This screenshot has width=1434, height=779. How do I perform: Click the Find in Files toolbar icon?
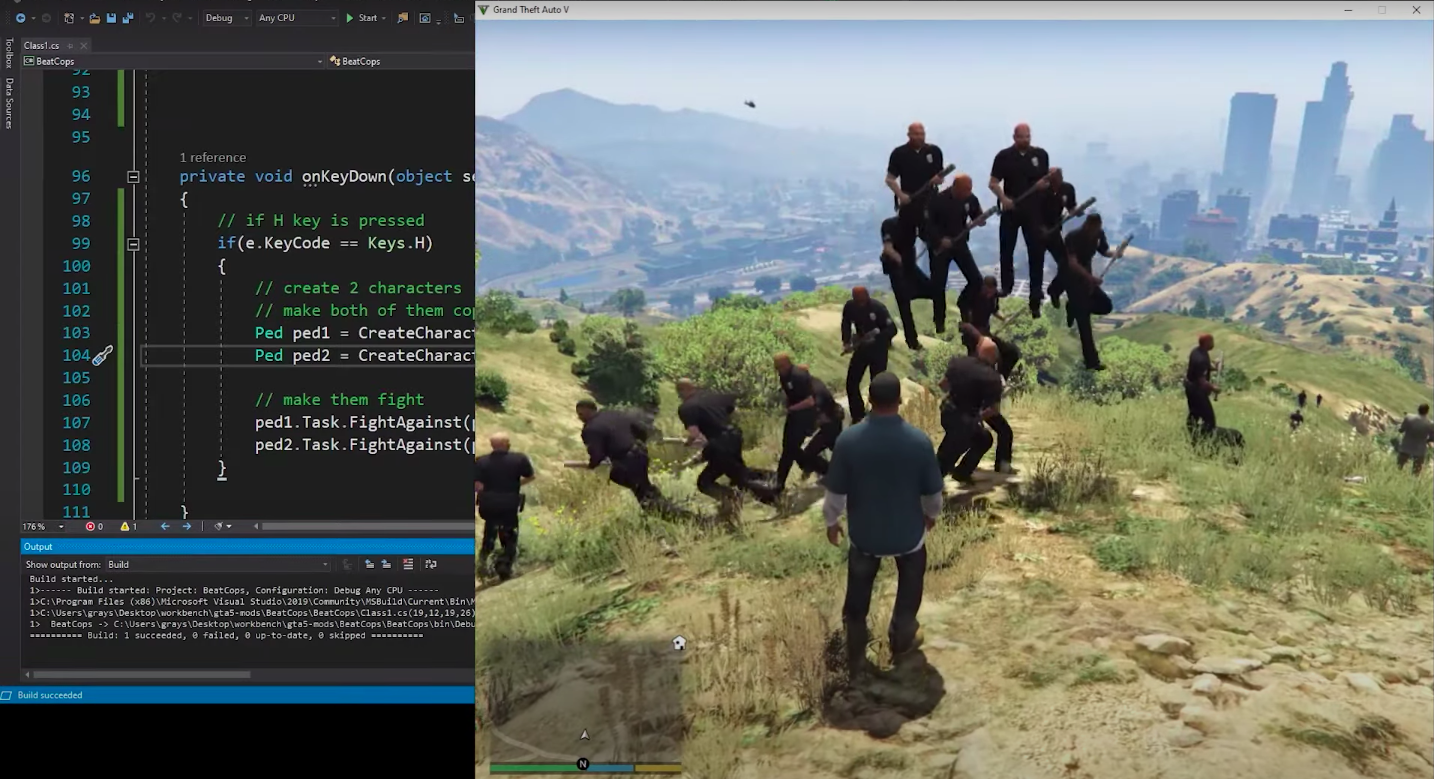[403, 18]
